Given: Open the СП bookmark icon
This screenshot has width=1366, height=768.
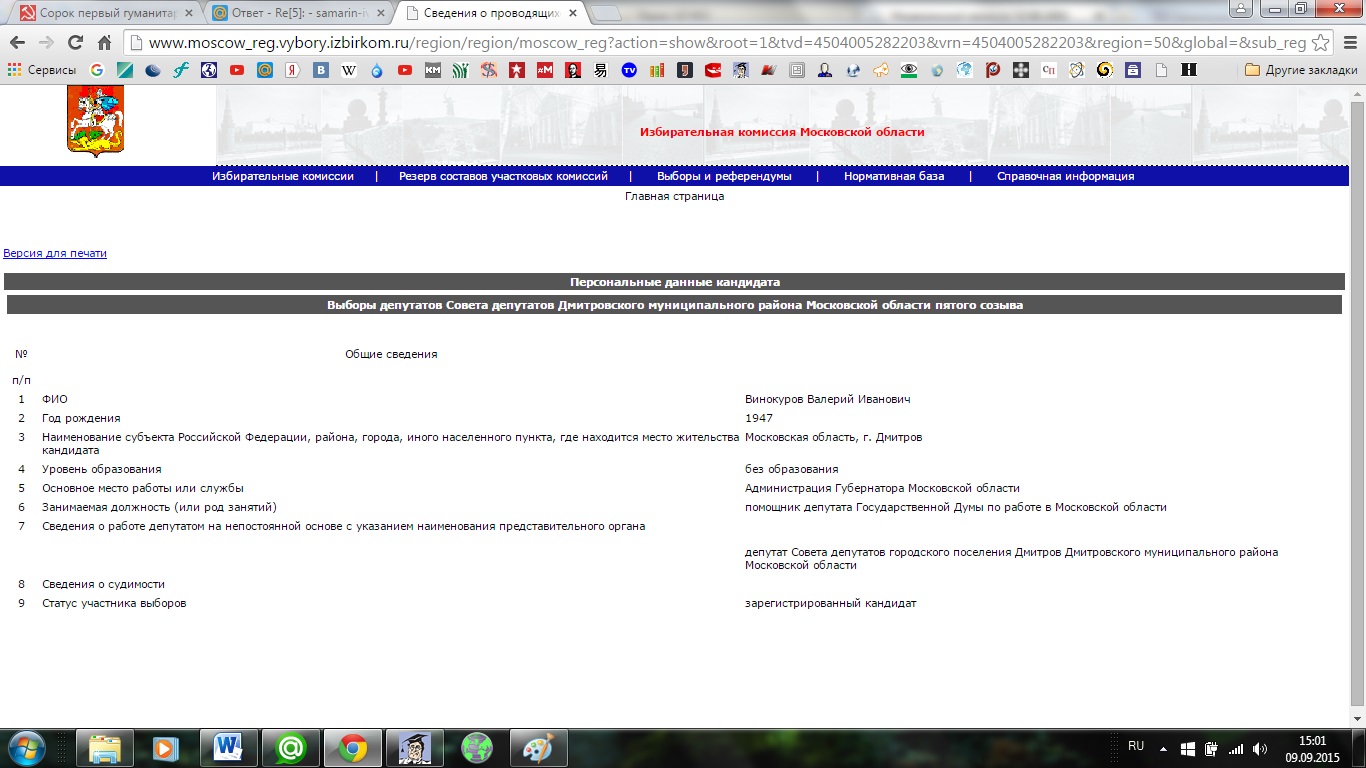Looking at the screenshot, I should click(1049, 70).
